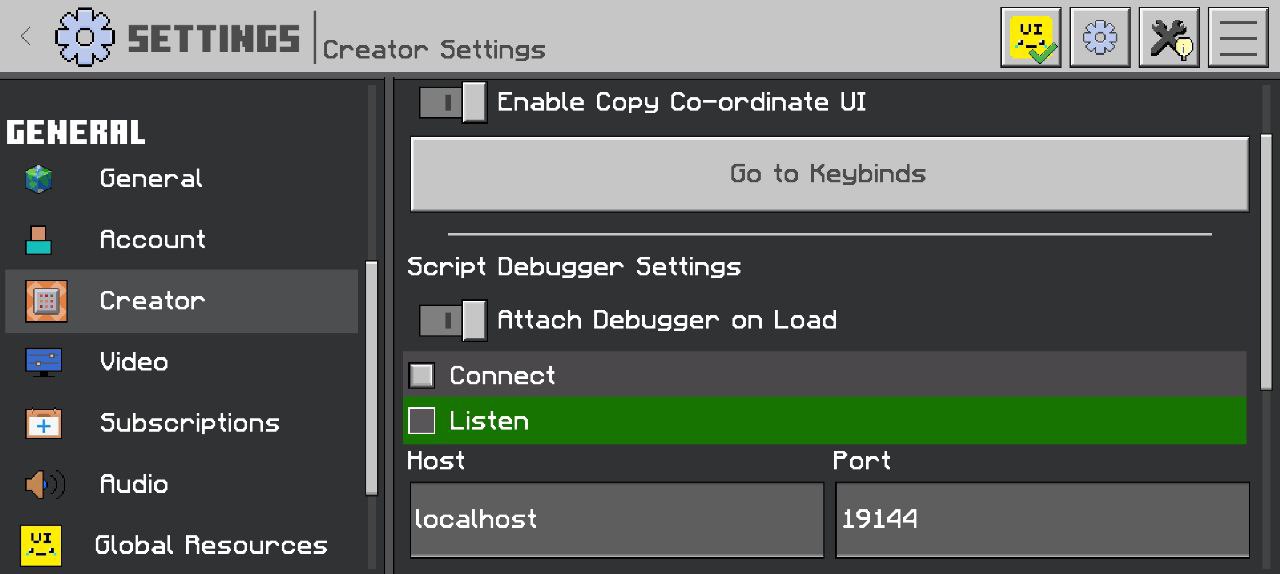The height and width of the screenshot is (574, 1280).
Task: Open the gear icon in top toolbar
Action: (1100, 38)
